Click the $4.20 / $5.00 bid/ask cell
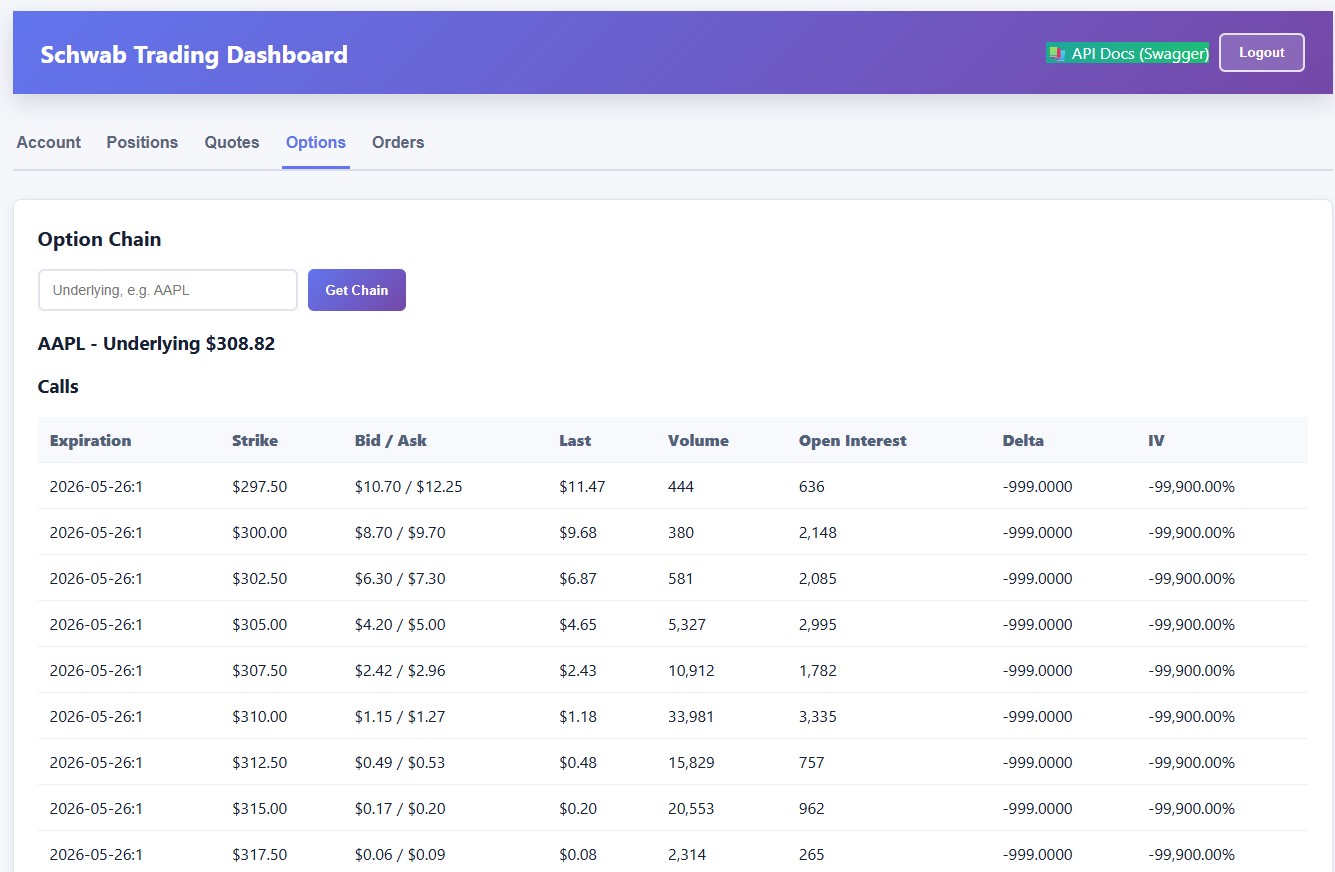 tap(400, 625)
